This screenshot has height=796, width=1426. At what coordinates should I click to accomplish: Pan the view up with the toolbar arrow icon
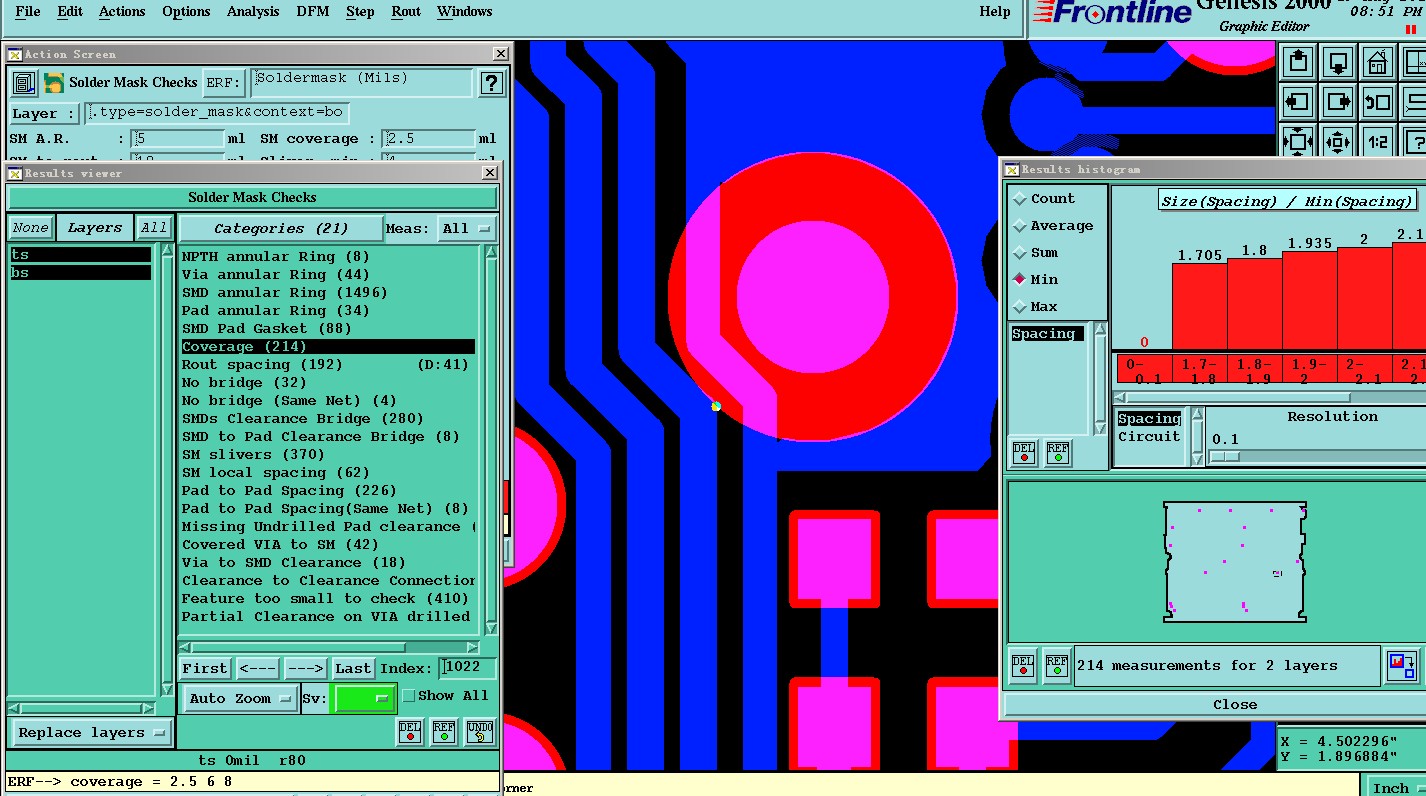(x=1298, y=62)
